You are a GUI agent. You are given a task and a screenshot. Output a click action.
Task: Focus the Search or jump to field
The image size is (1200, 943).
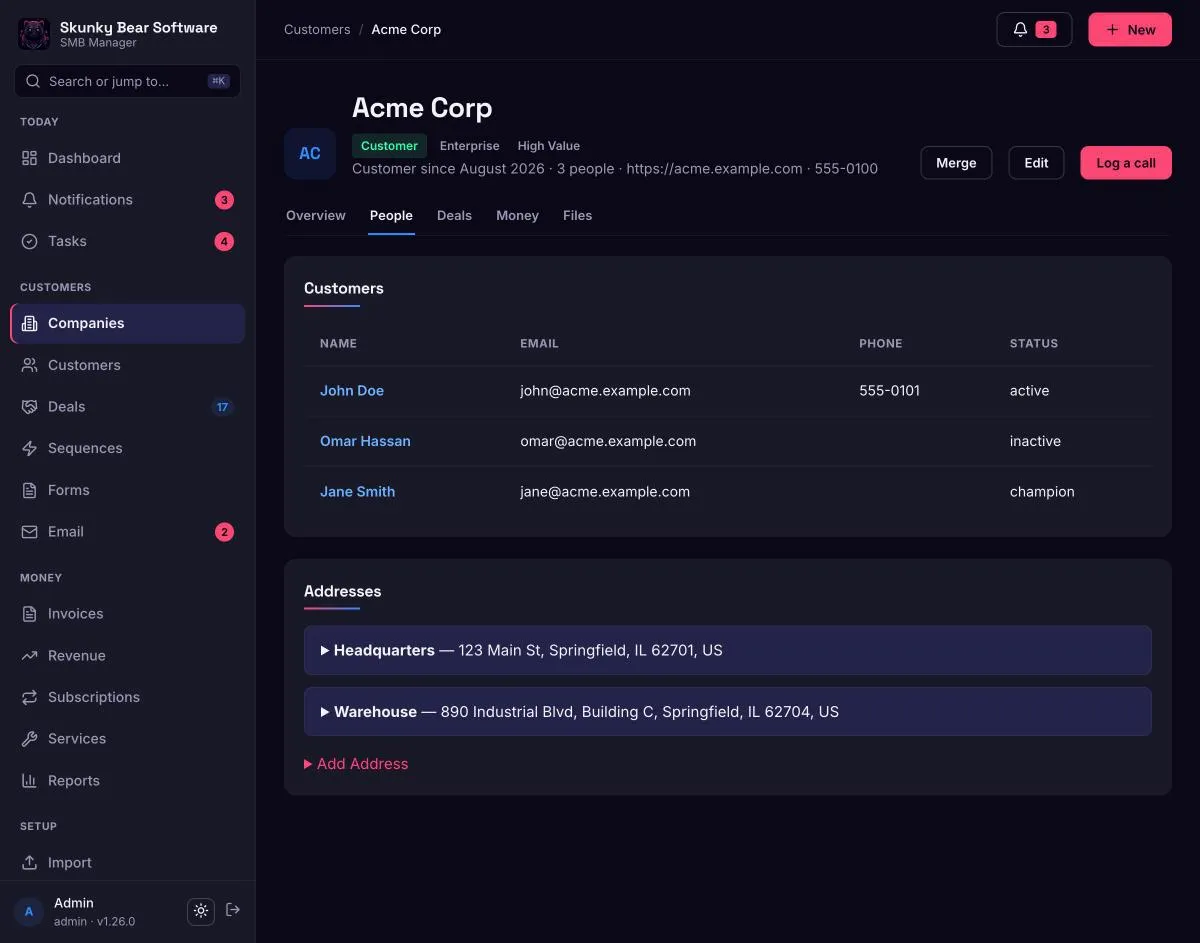pyautogui.click(x=127, y=81)
